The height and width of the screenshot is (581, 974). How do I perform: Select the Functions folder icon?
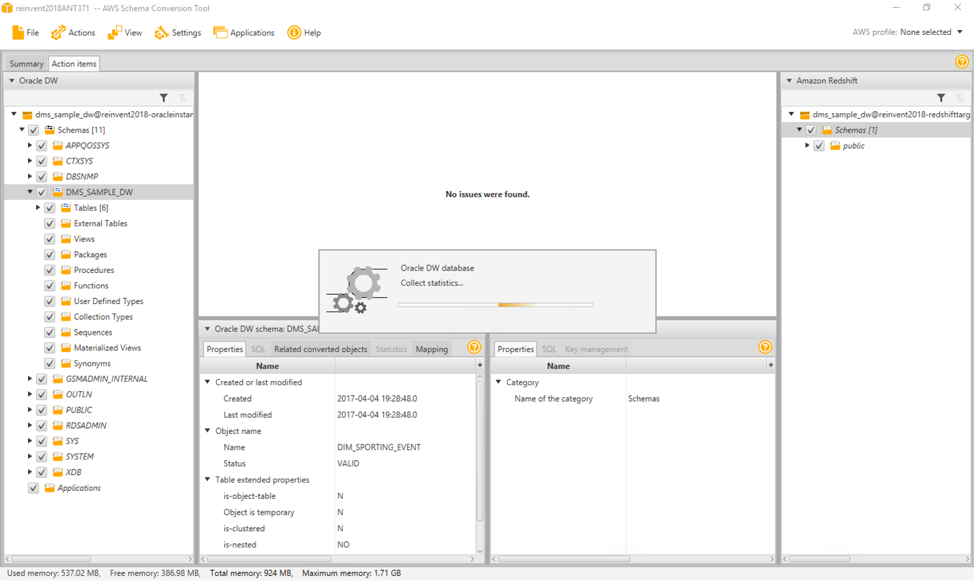coord(66,285)
